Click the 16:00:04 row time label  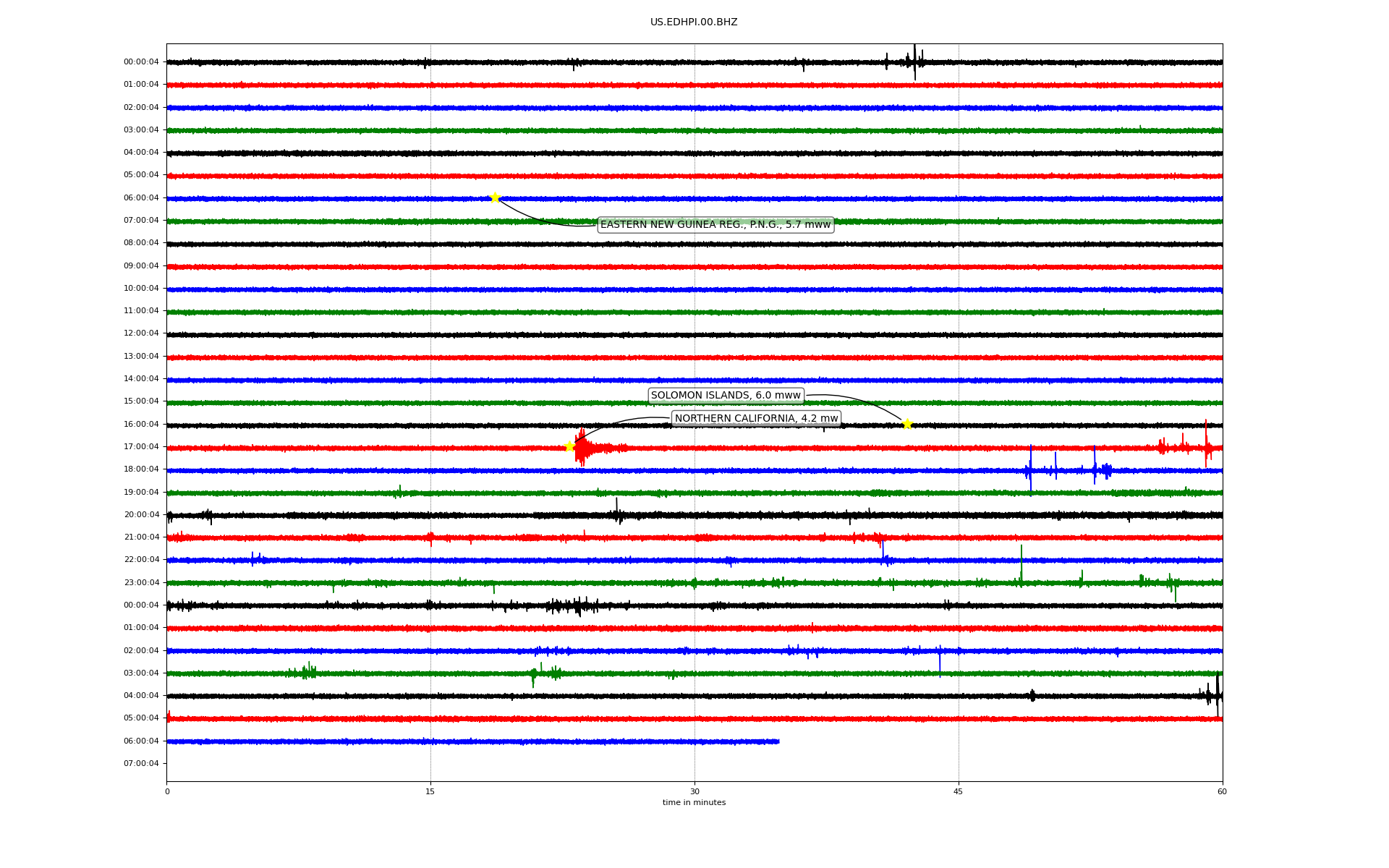141,424
